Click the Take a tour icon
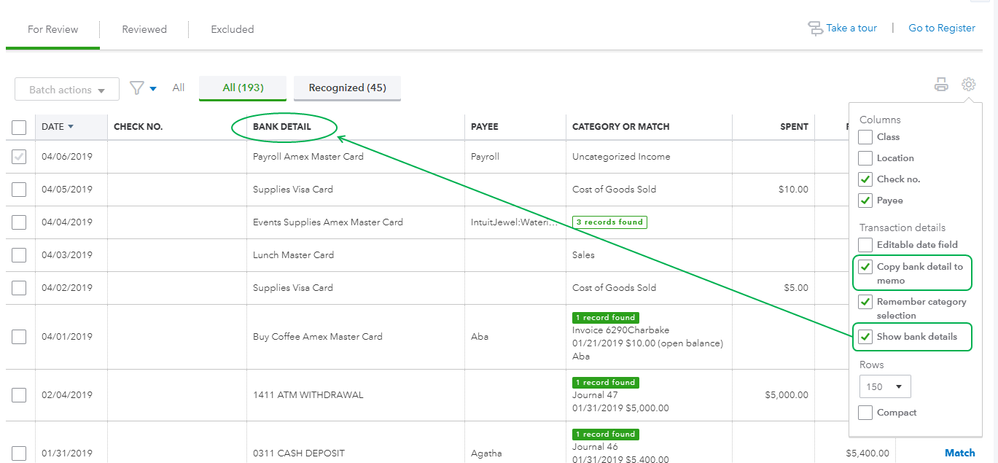 (x=815, y=28)
